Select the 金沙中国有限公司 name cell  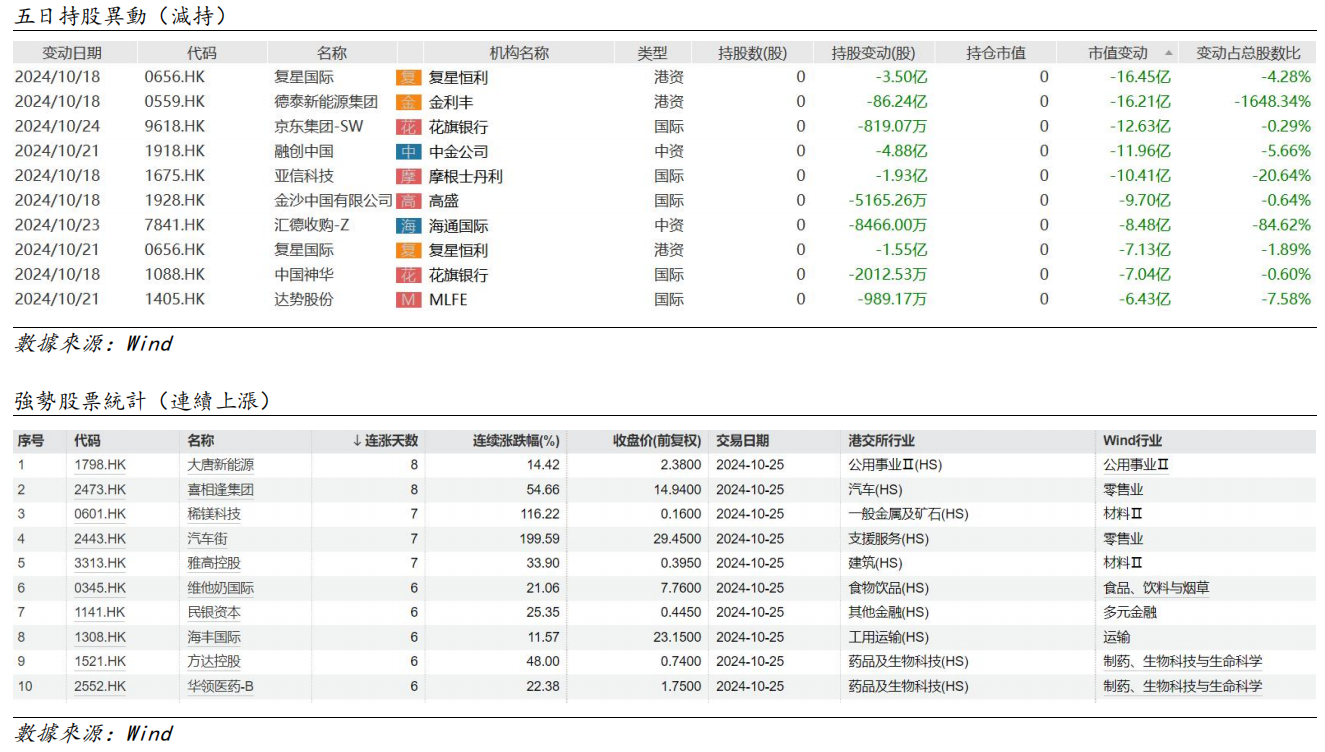[x=334, y=201]
